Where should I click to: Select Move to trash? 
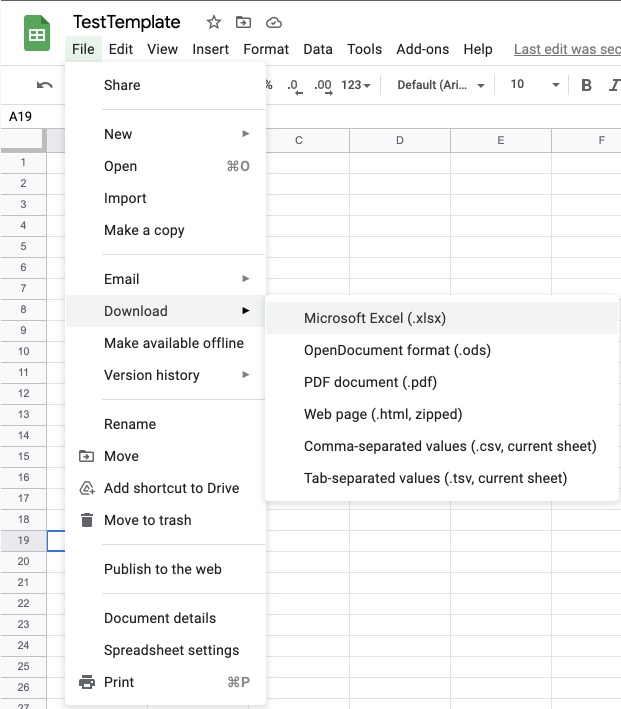pos(166,520)
